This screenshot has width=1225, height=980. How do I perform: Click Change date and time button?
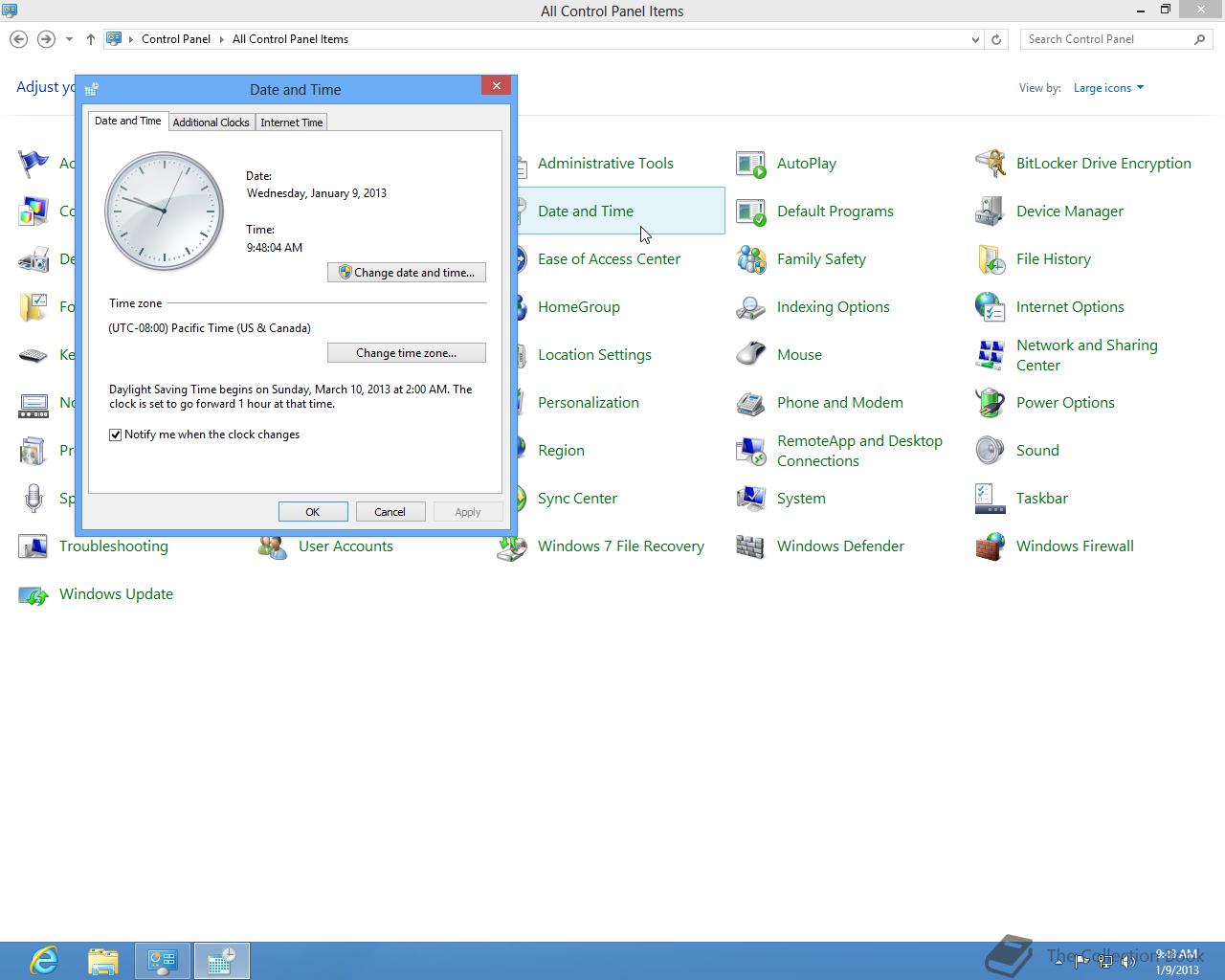pyautogui.click(x=407, y=273)
